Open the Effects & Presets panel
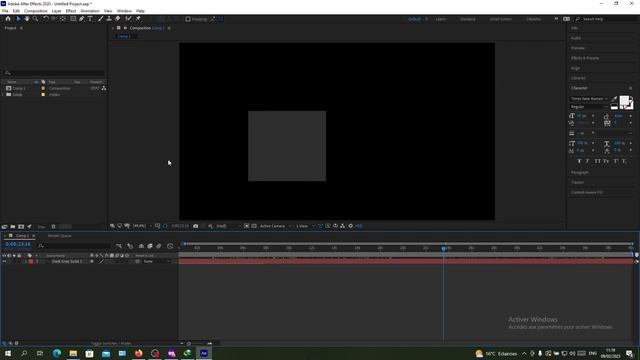 tap(585, 58)
